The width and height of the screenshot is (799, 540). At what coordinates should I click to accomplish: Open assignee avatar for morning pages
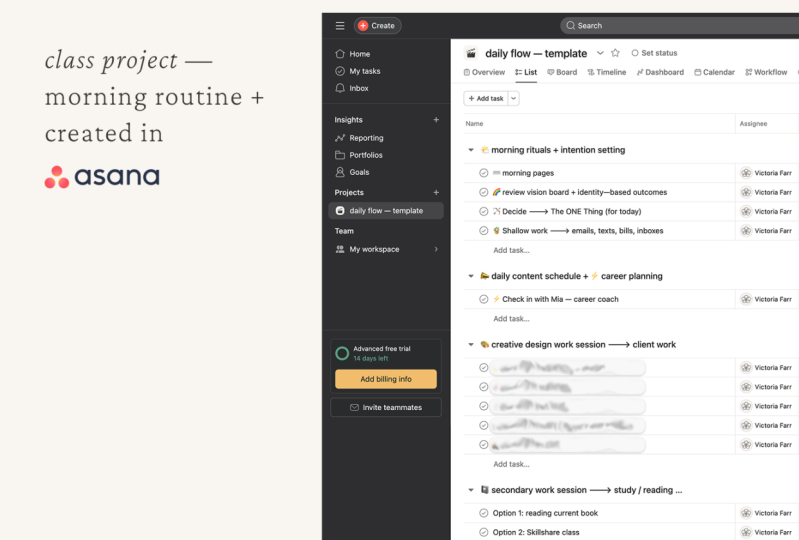(x=746, y=173)
